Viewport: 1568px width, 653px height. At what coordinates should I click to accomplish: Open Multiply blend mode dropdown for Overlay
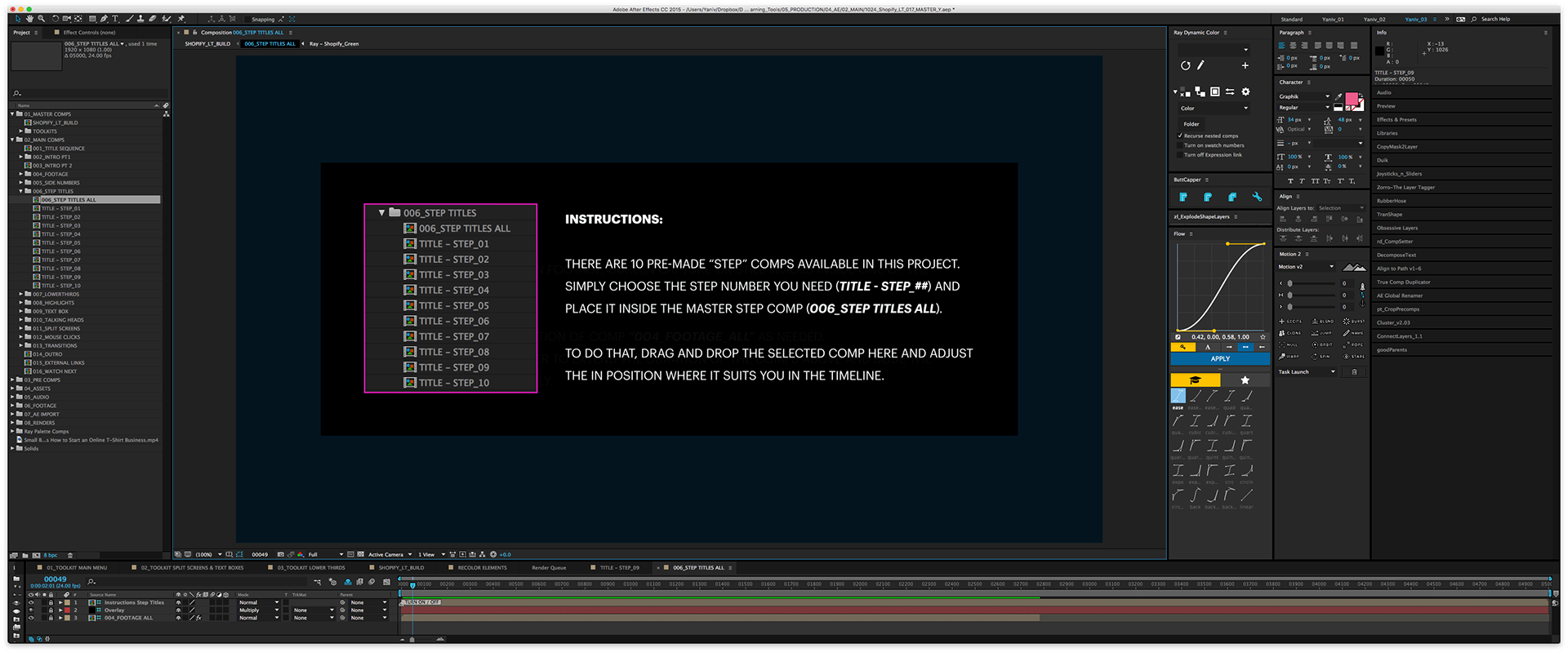tap(258, 610)
